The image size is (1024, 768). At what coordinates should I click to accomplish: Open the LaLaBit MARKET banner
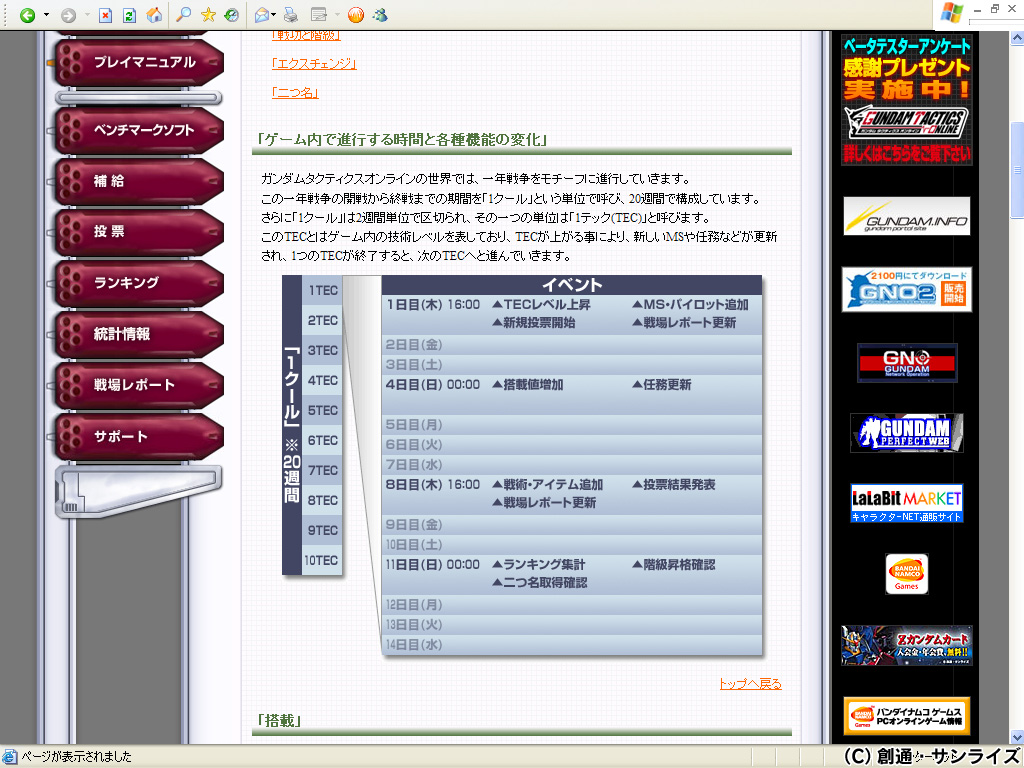pos(906,503)
